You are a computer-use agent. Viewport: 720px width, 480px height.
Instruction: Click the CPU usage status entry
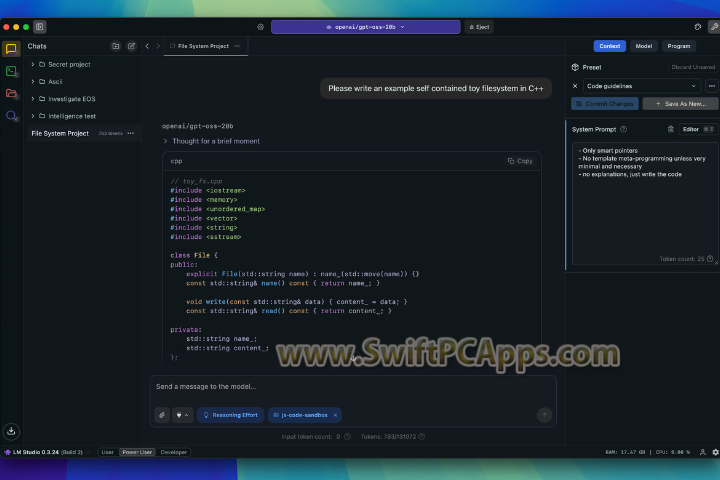click(x=673, y=452)
